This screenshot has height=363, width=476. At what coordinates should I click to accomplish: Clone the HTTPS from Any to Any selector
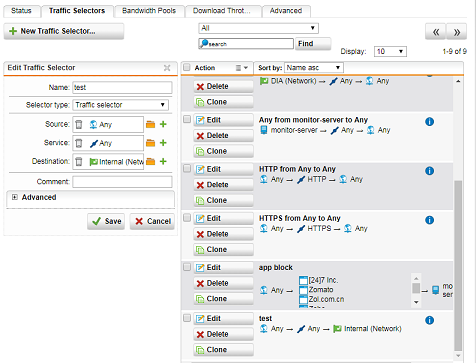click(223, 250)
